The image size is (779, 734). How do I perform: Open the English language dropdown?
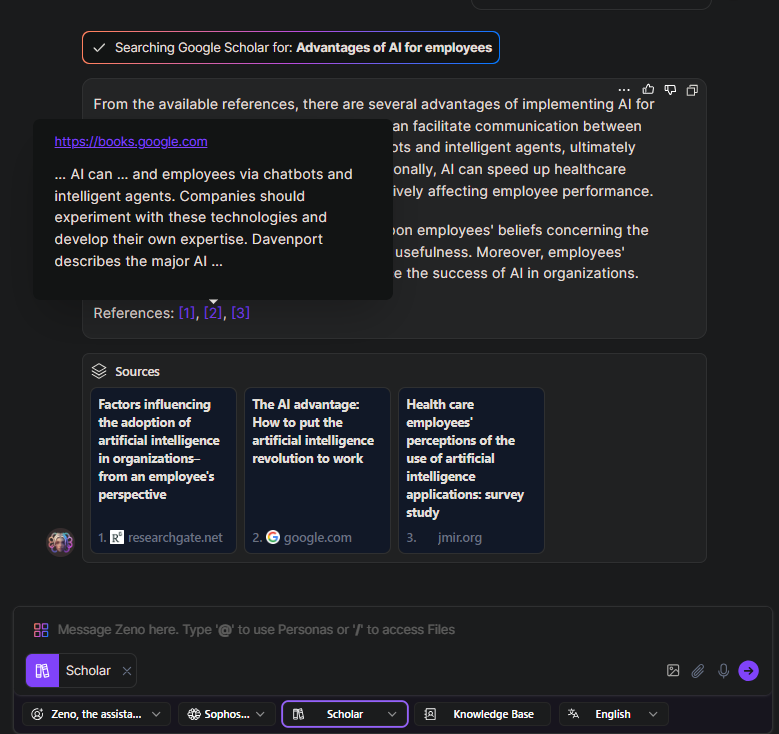tap(614, 714)
